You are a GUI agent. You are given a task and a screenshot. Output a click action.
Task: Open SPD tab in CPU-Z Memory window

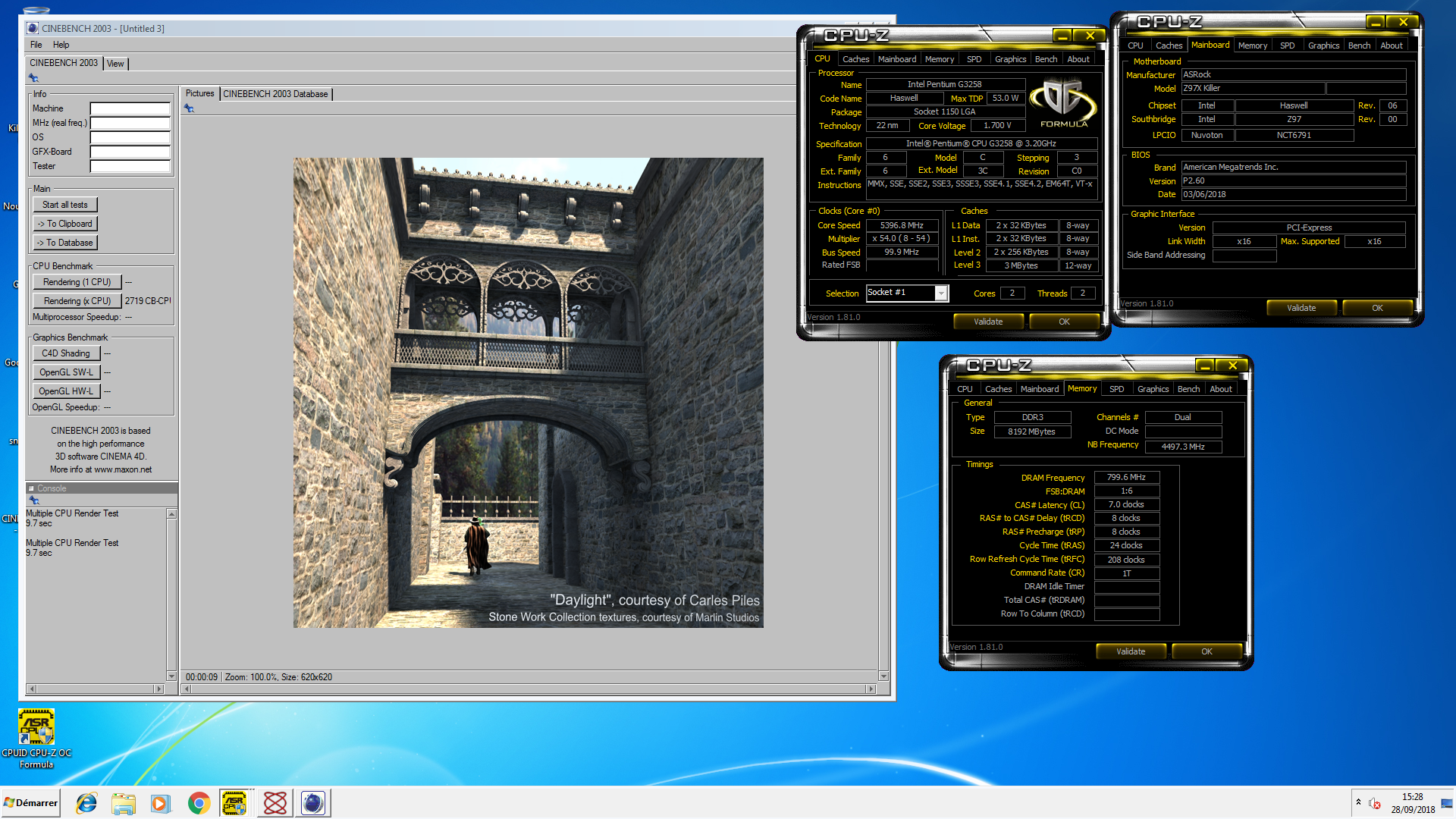(x=1117, y=389)
